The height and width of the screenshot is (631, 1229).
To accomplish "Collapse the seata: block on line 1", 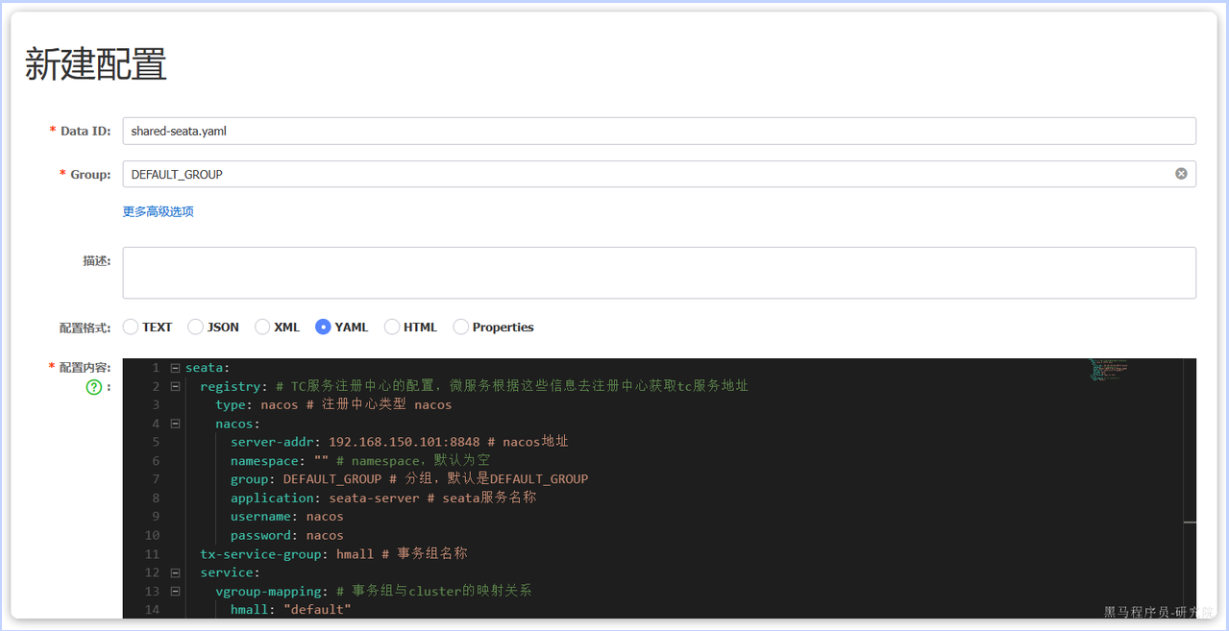I will [x=175, y=368].
